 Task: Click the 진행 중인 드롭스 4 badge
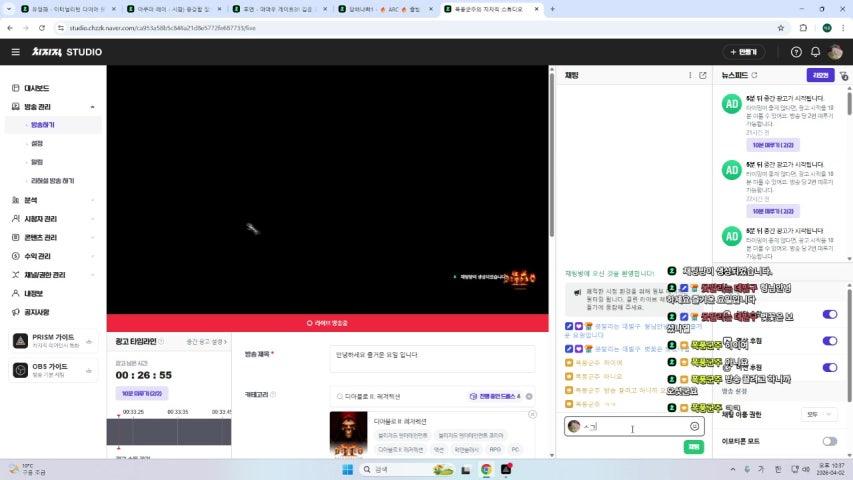(495, 396)
